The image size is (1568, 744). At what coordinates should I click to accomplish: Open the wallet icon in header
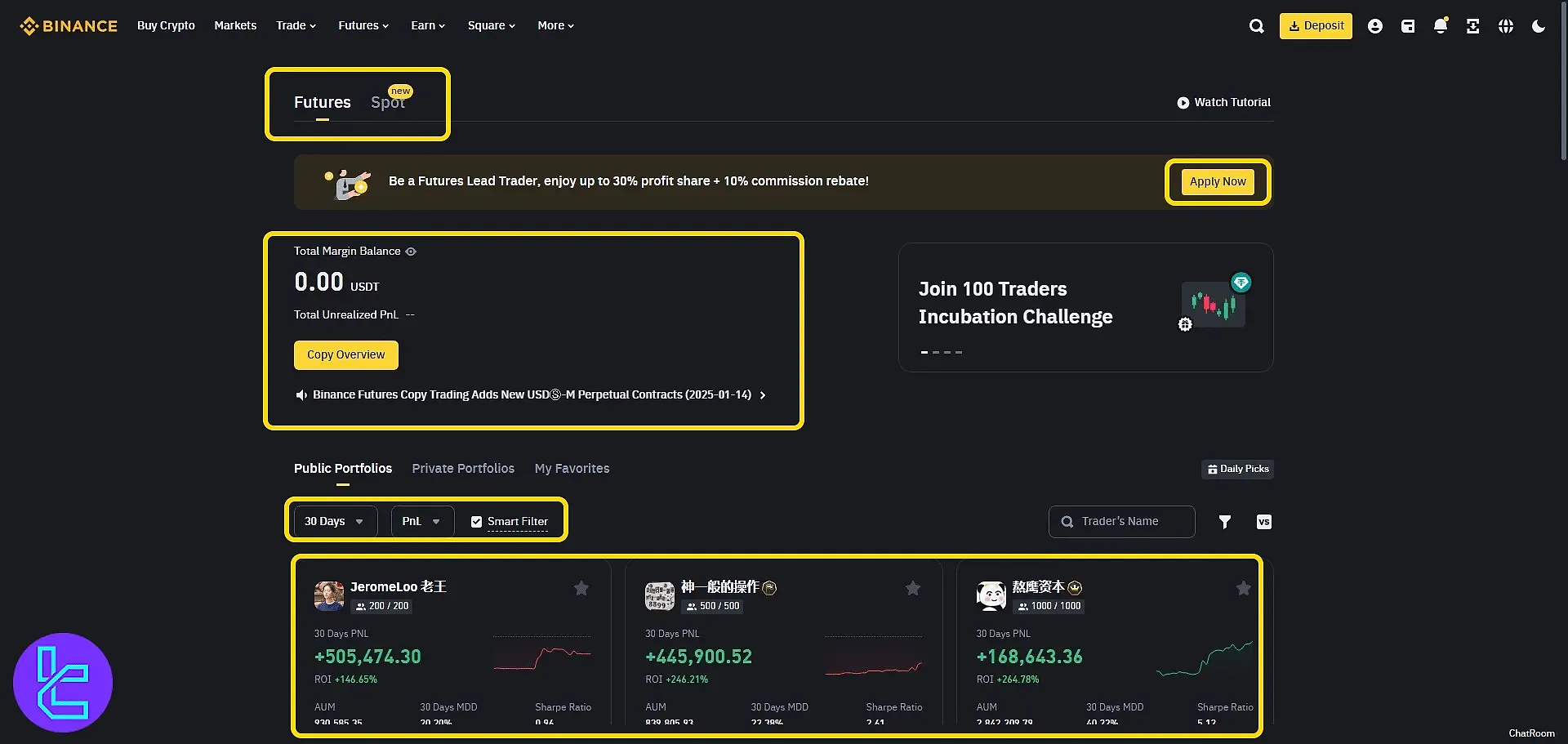[1408, 26]
